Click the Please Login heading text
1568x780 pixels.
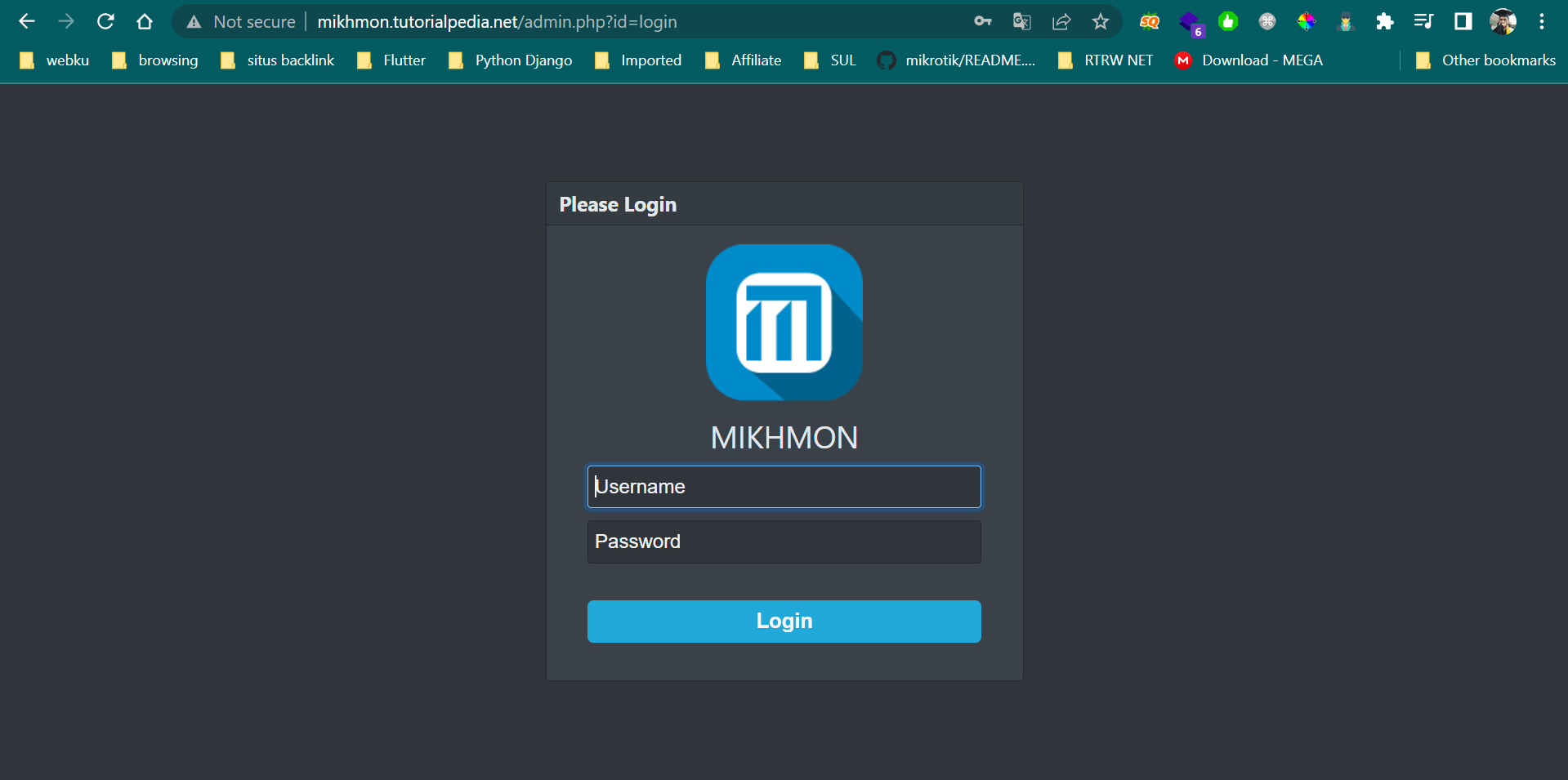point(618,205)
